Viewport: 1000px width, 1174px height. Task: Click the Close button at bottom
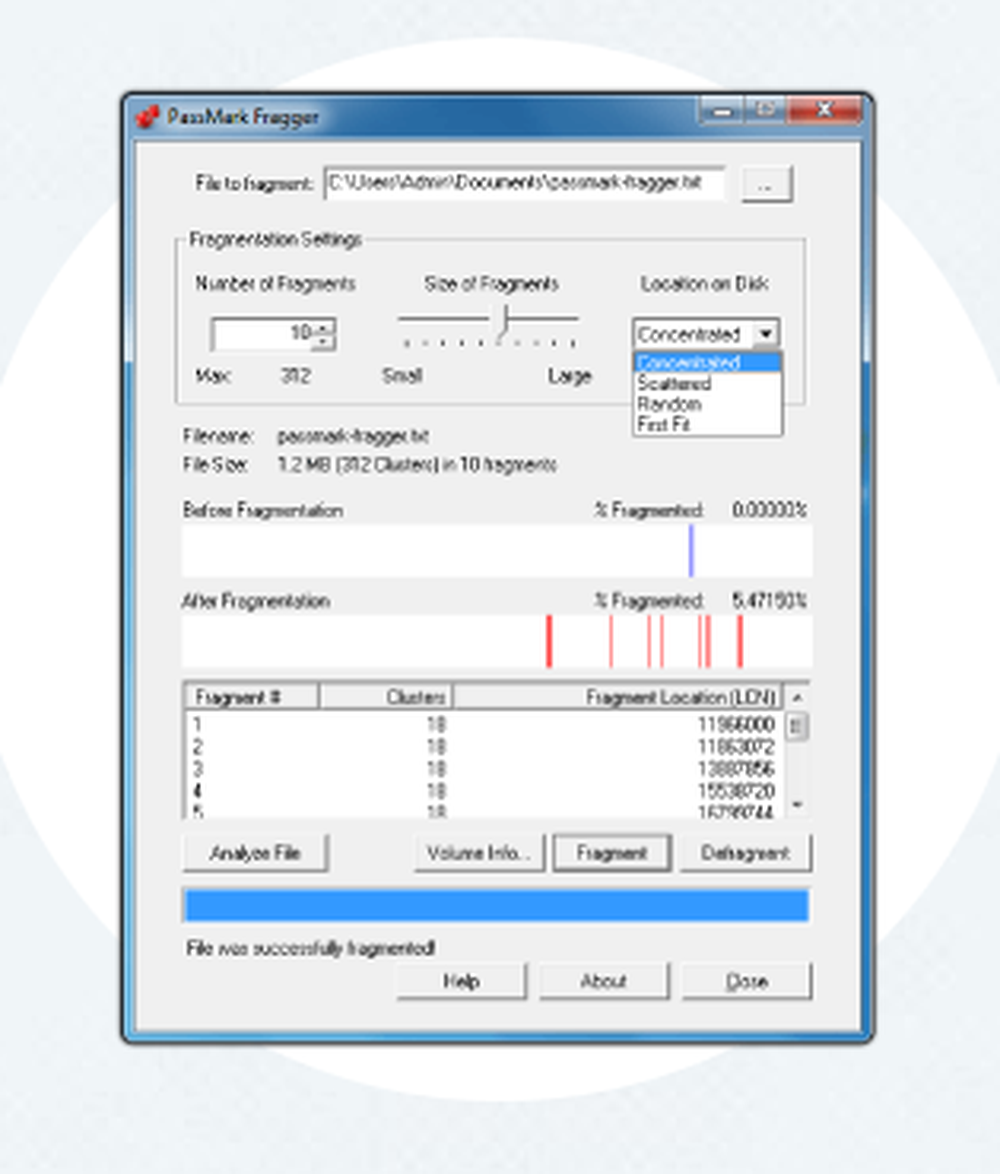(746, 982)
